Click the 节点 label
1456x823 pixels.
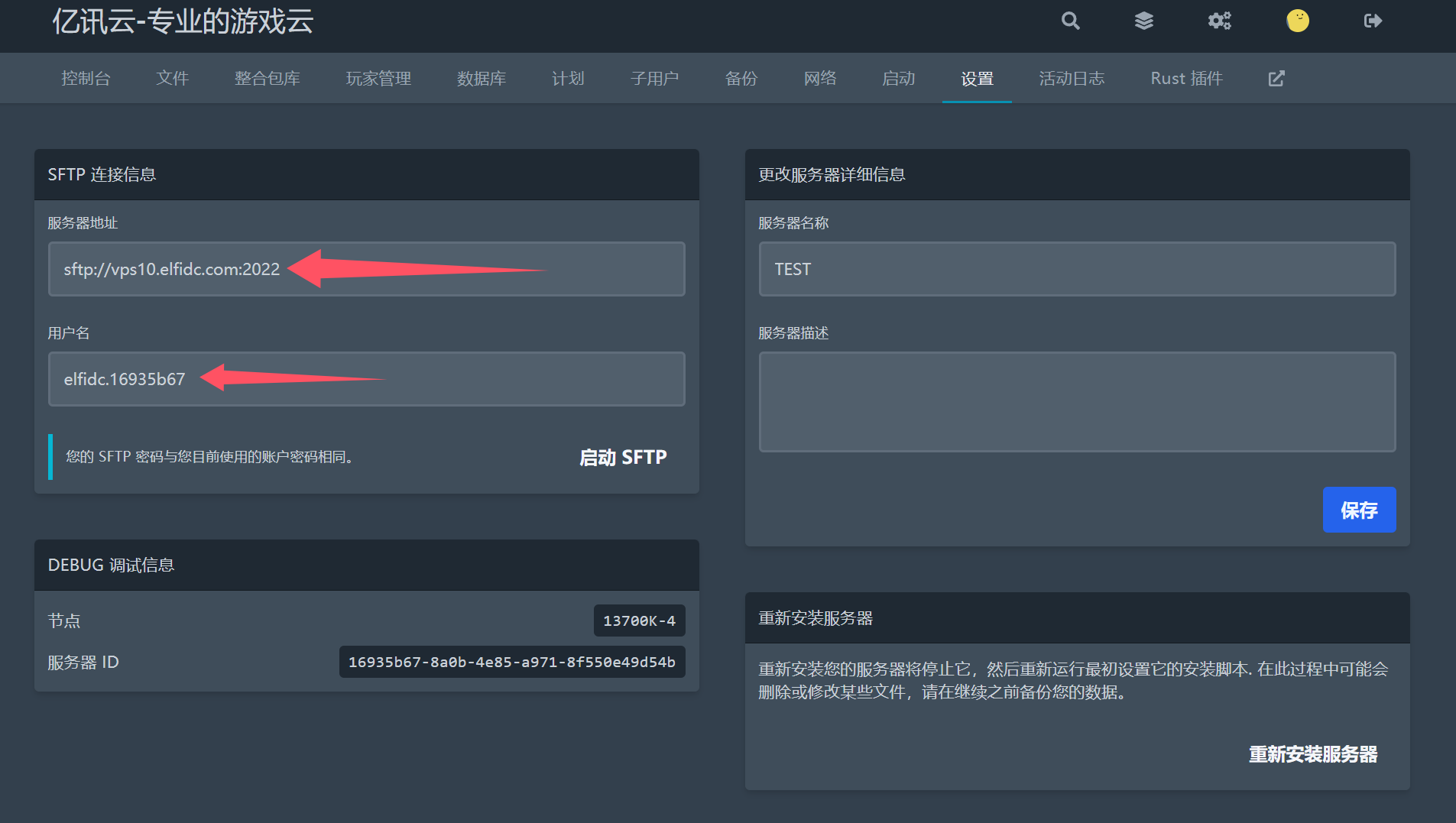point(64,620)
